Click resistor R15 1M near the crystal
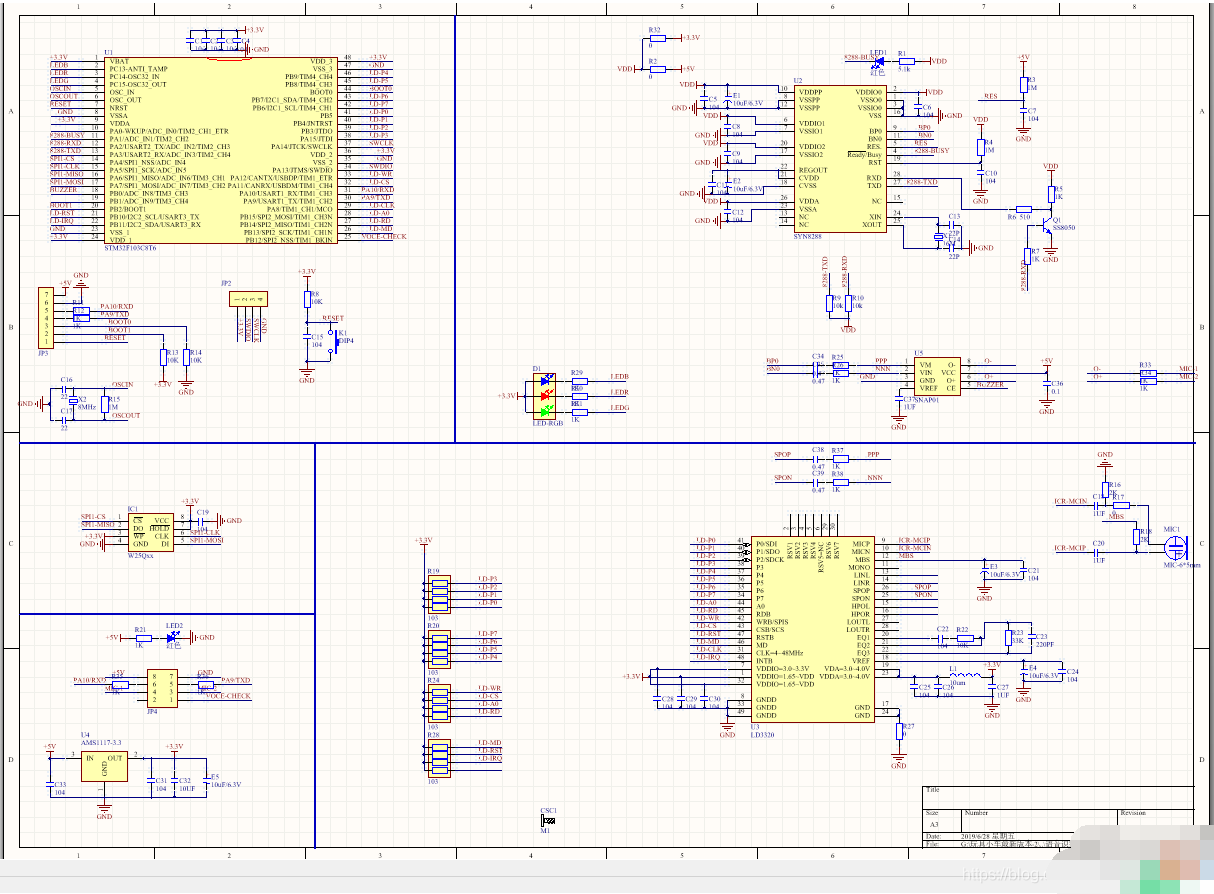The width and height of the screenshot is (1214, 894). [103, 404]
